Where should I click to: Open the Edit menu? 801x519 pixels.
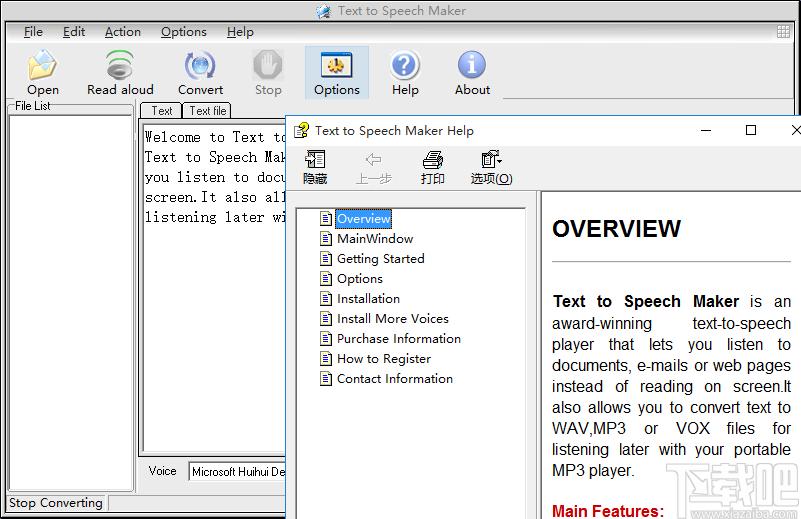coord(74,32)
